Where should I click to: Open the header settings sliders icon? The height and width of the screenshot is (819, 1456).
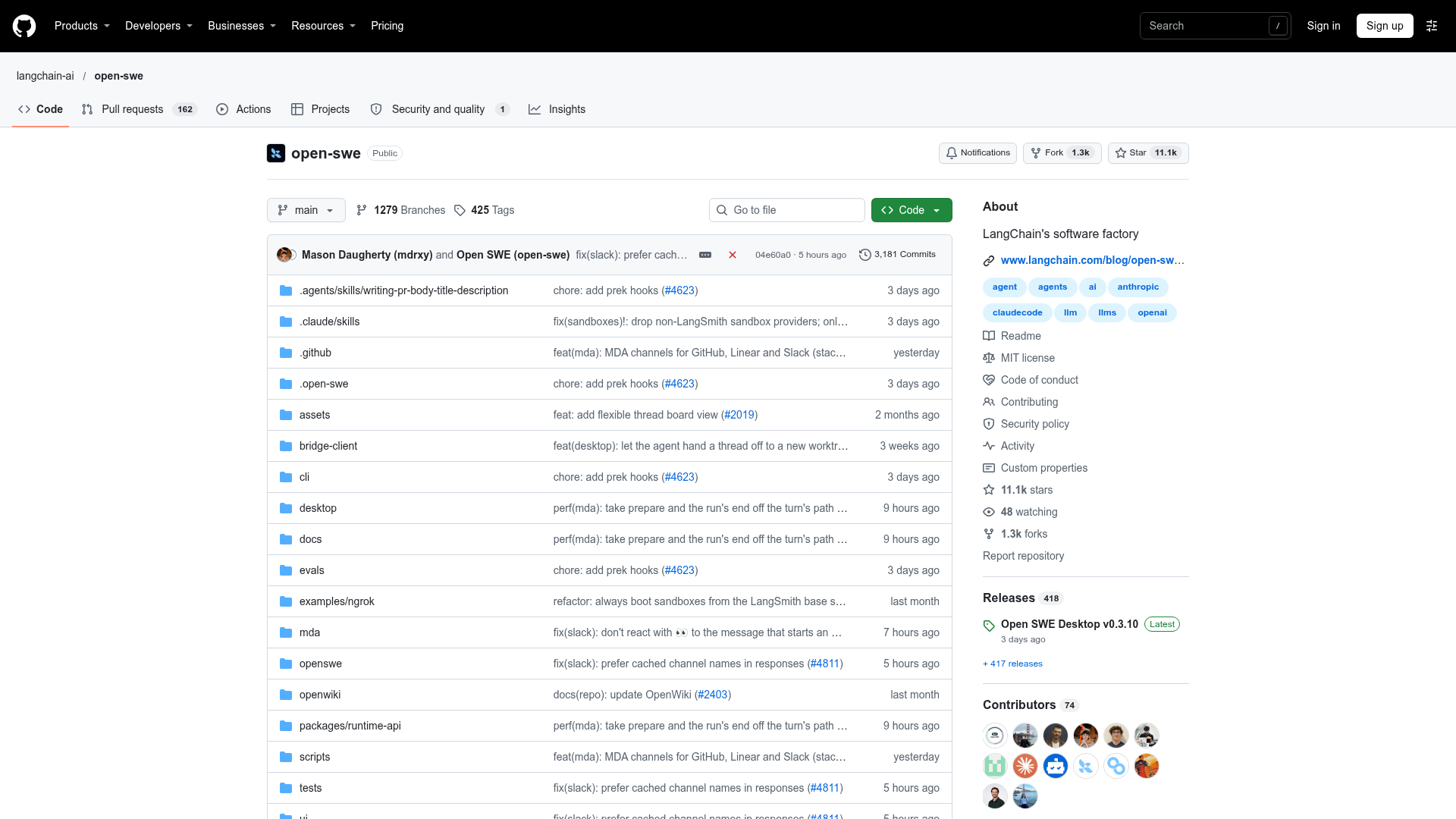1432,26
